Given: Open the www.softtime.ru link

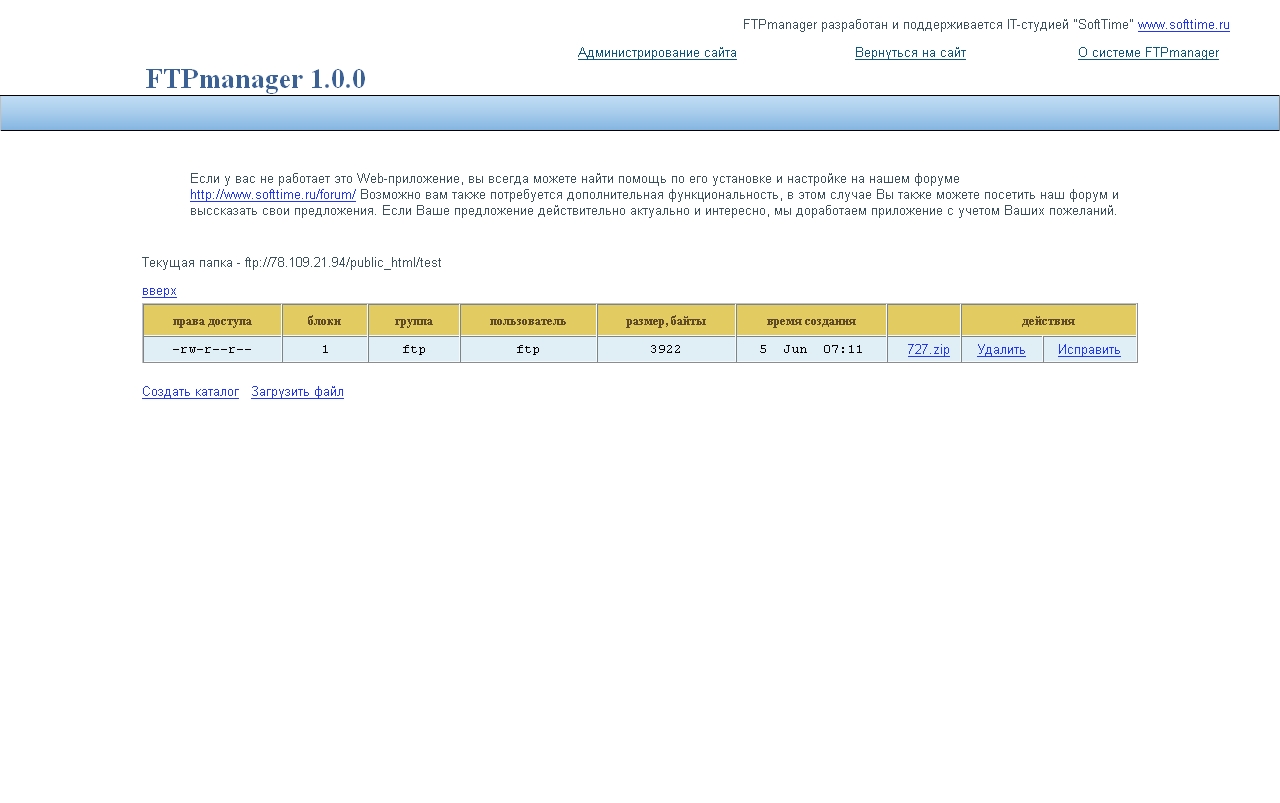Looking at the screenshot, I should coord(1183,25).
